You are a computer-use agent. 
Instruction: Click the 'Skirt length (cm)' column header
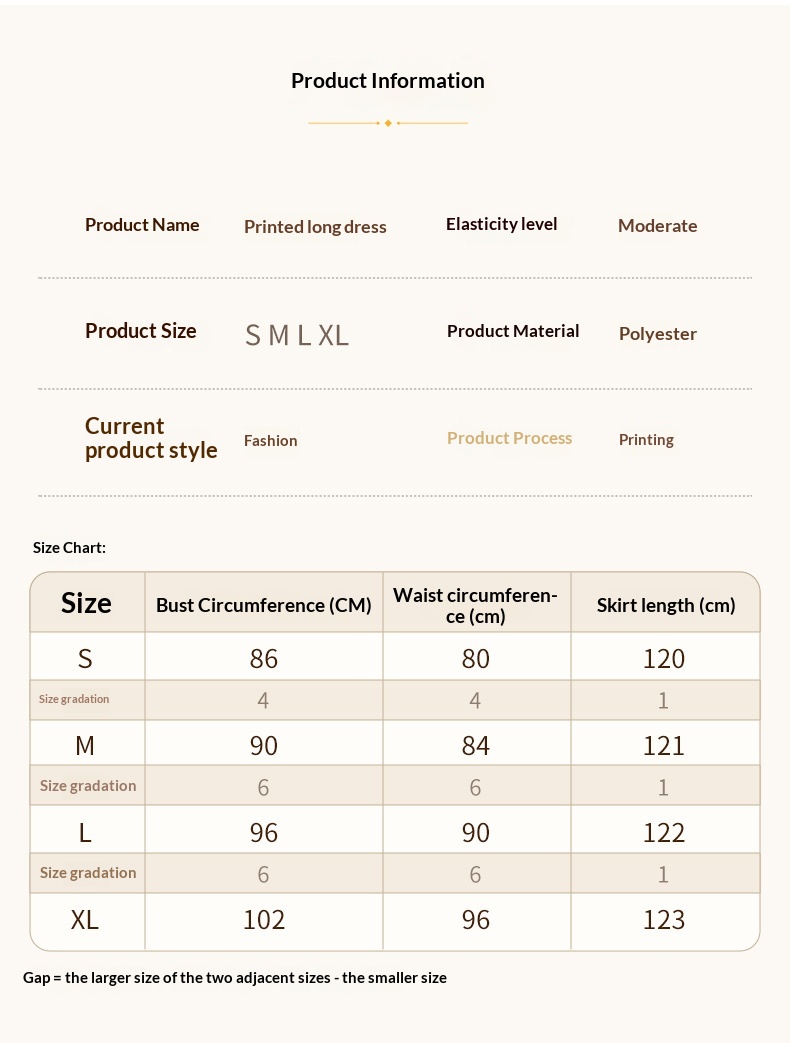pyautogui.click(x=665, y=605)
